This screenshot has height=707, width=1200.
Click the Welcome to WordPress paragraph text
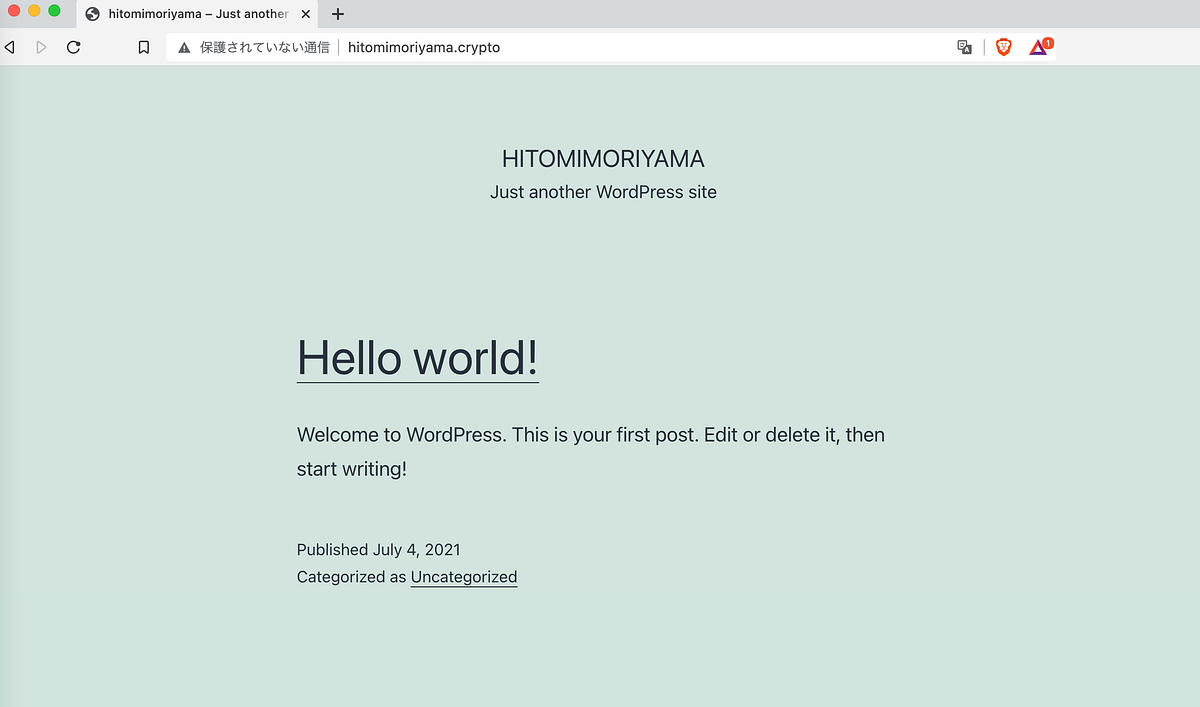tap(591, 452)
